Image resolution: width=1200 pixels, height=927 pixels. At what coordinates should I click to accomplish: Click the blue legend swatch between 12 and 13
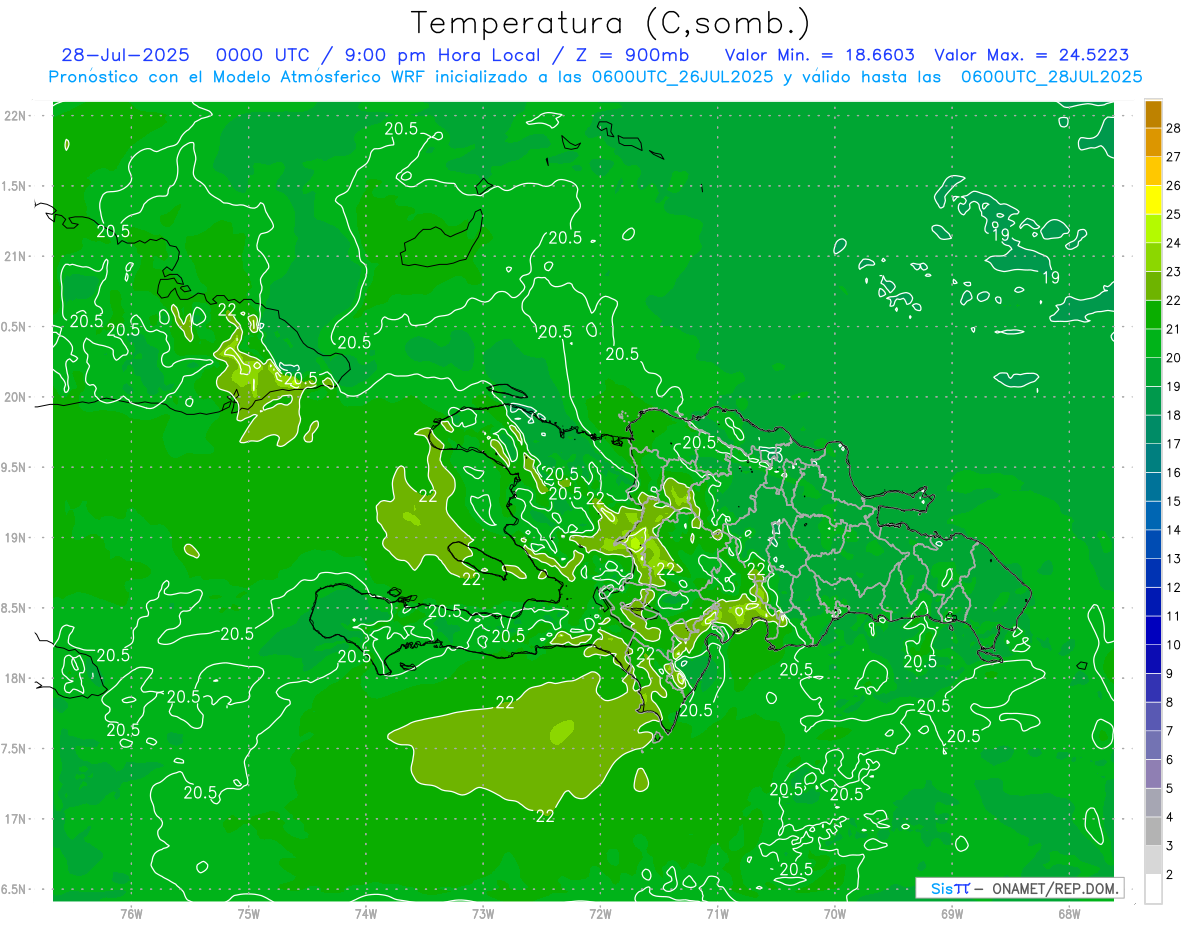click(x=1153, y=573)
